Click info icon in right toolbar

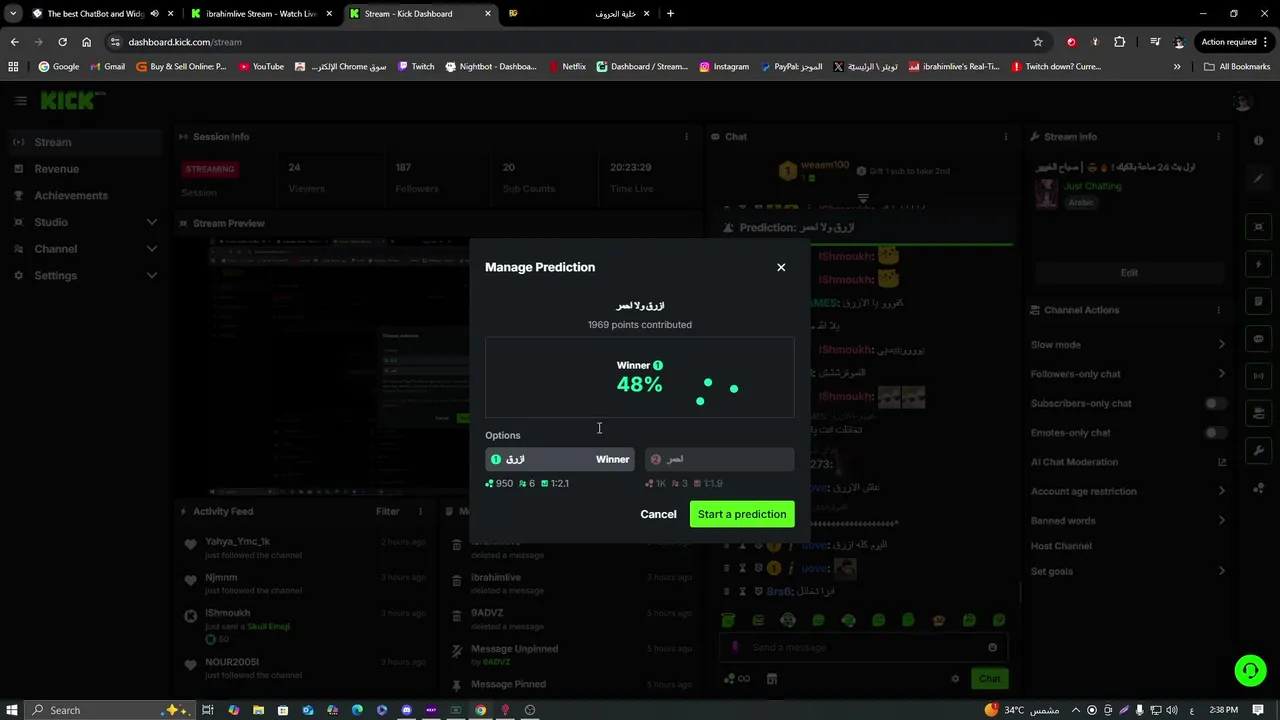click(x=1258, y=141)
